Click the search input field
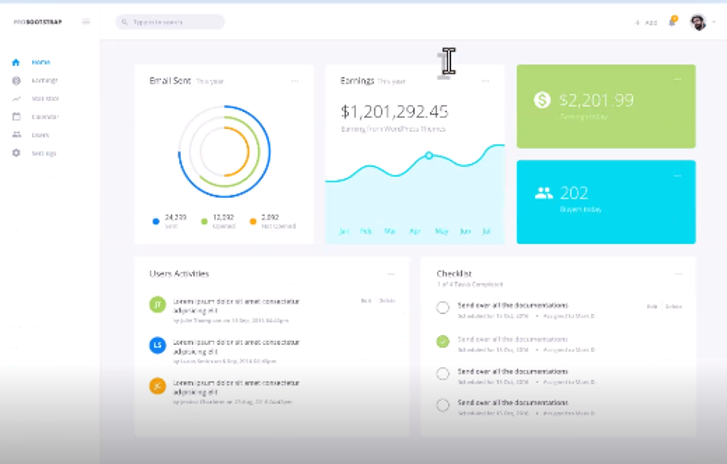 coord(172,22)
